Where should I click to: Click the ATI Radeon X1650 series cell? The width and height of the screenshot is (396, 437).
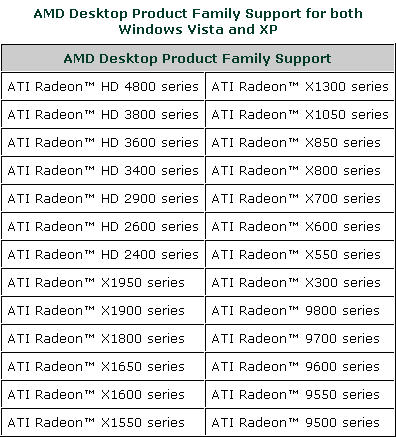coord(103,366)
